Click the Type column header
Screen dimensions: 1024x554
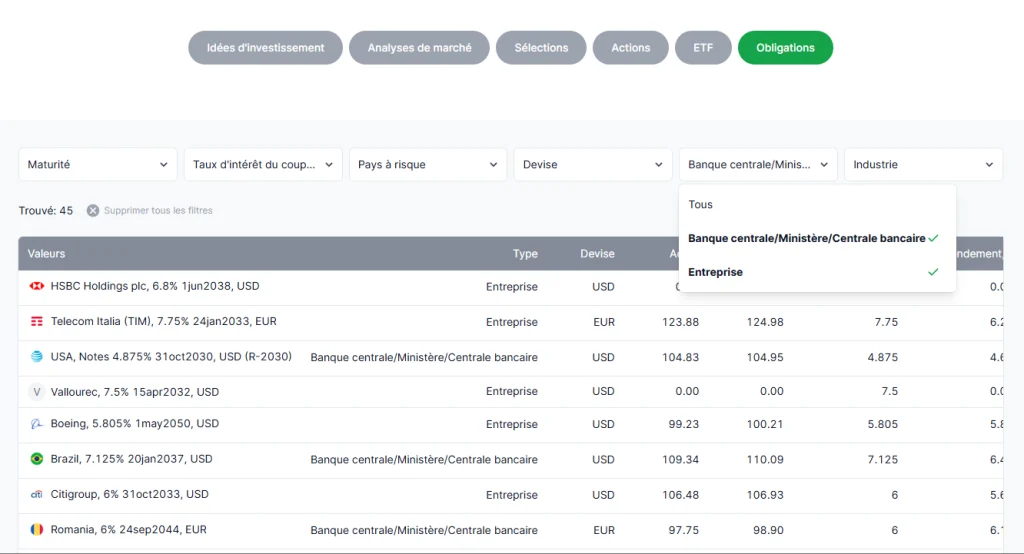525,253
